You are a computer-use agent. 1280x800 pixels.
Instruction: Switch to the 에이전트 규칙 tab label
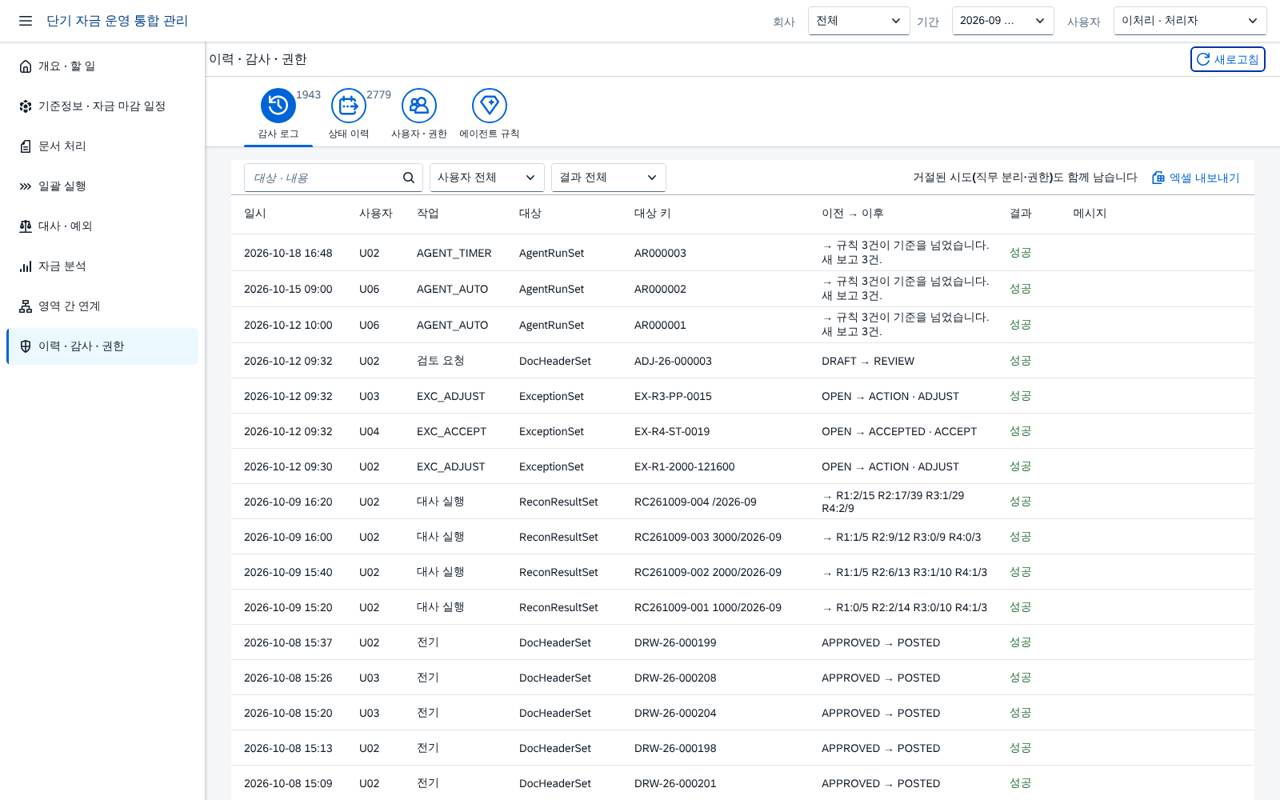[489, 134]
